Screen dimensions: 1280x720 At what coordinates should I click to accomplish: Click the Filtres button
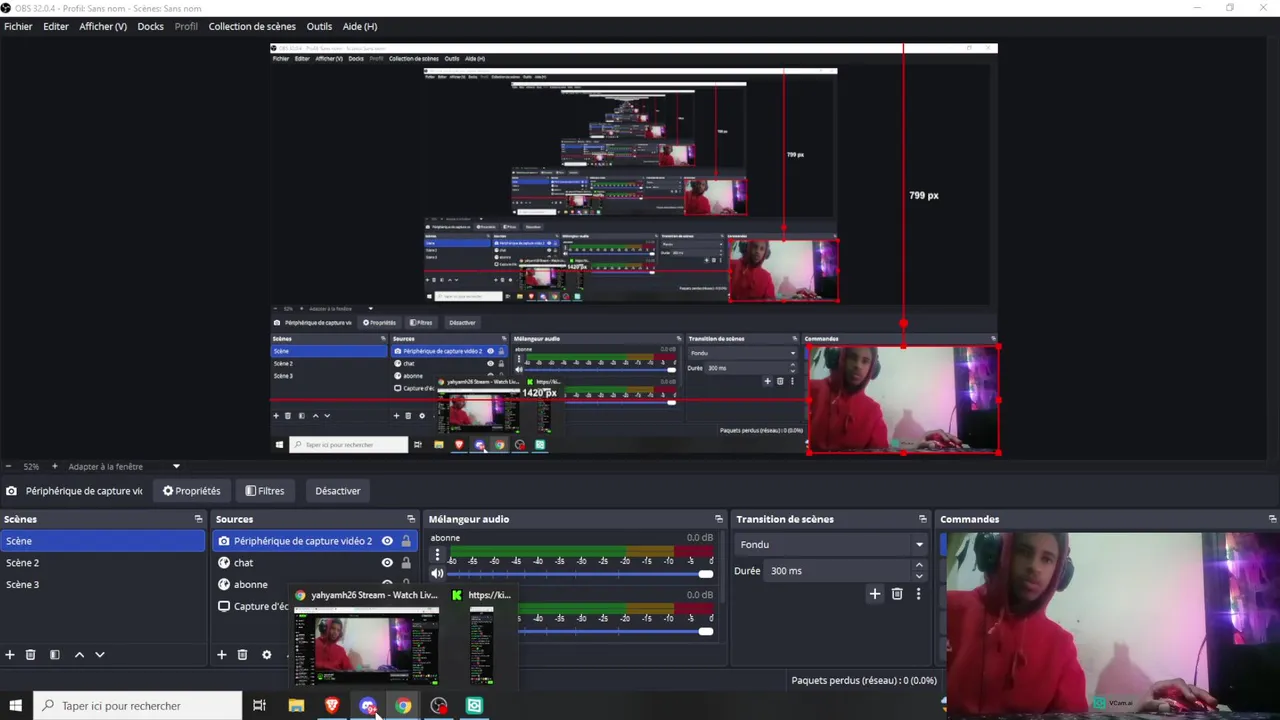pos(265,491)
